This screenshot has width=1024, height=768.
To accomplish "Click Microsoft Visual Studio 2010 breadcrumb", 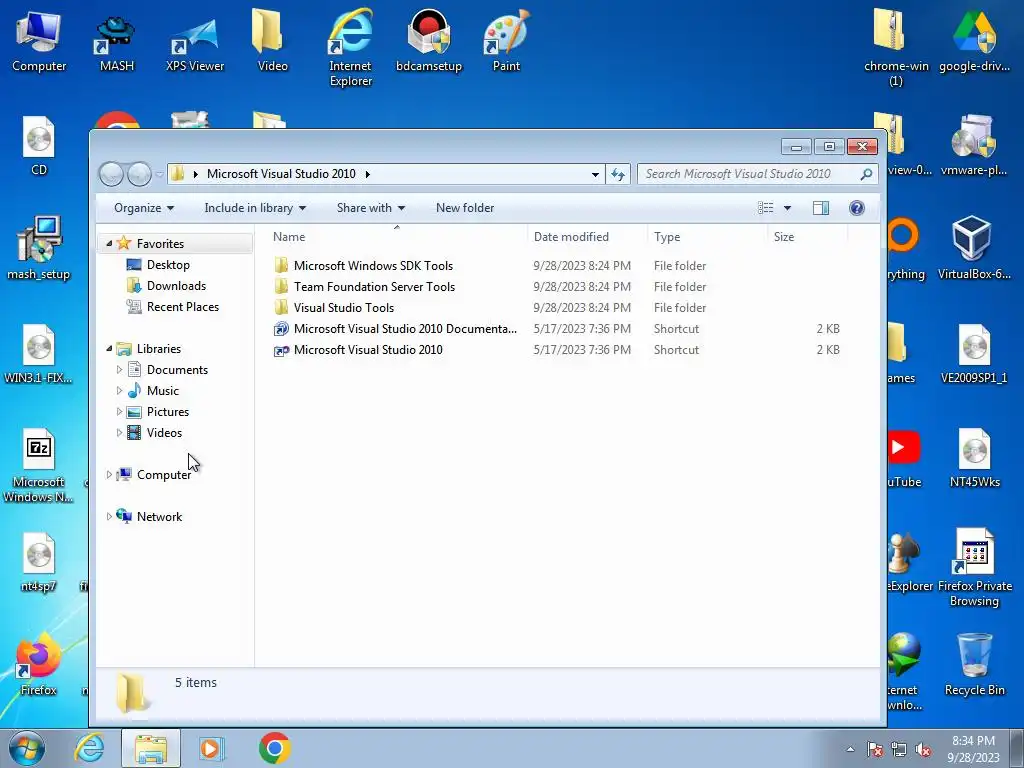I will [x=281, y=174].
